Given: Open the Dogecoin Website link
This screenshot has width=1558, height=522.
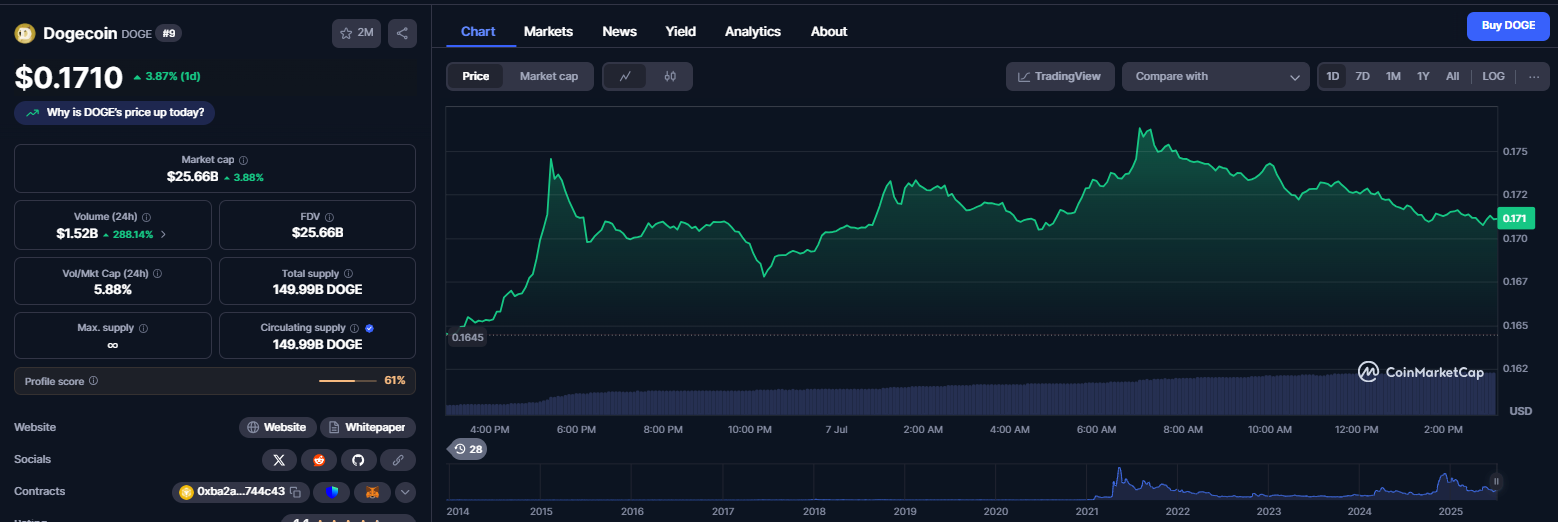Looking at the screenshot, I should point(277,427).
